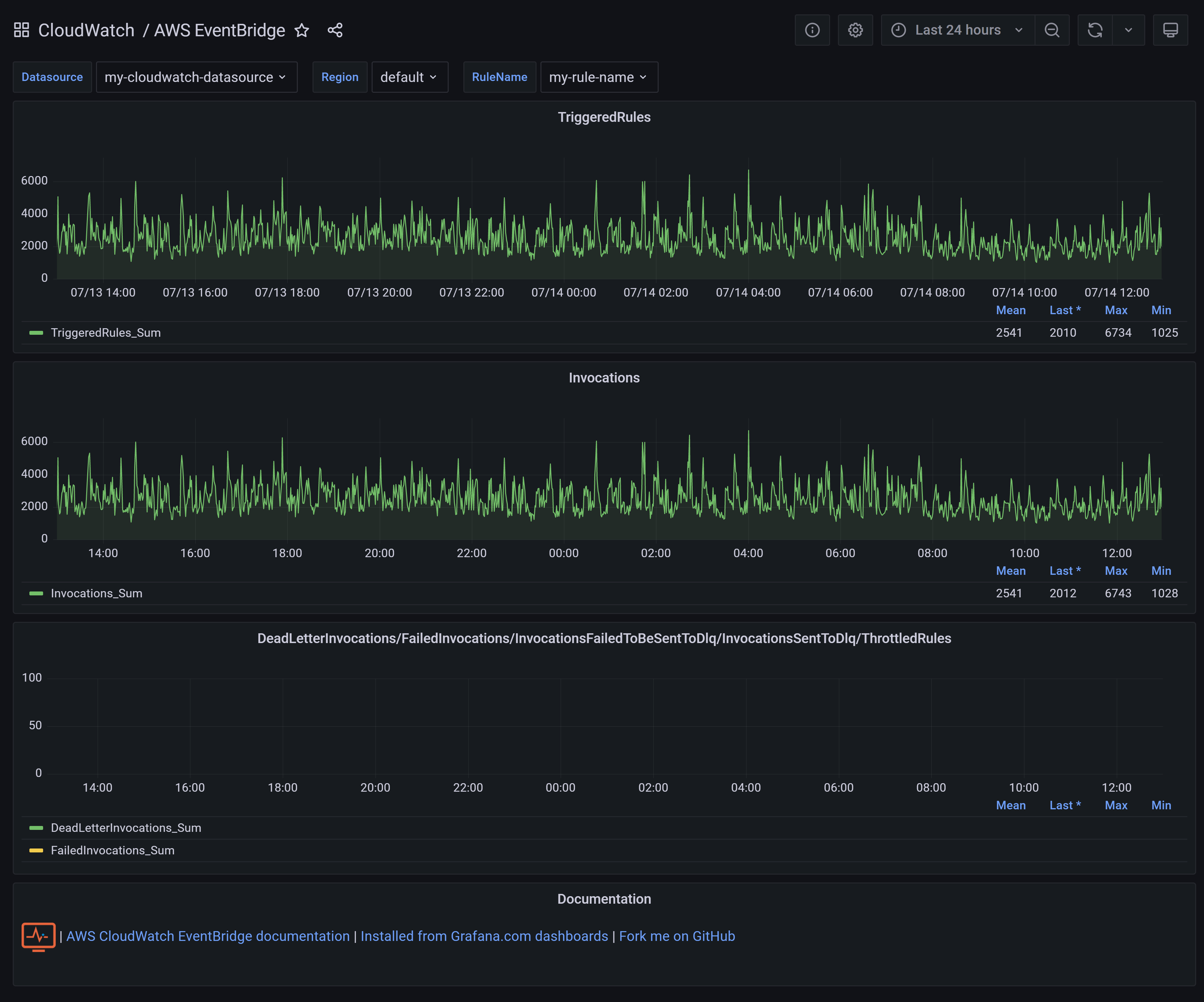This screenshot has height=1002, width=1204.
Task: Click Grafana monitor logo in Documentation
Action: [x=39, y=936]
